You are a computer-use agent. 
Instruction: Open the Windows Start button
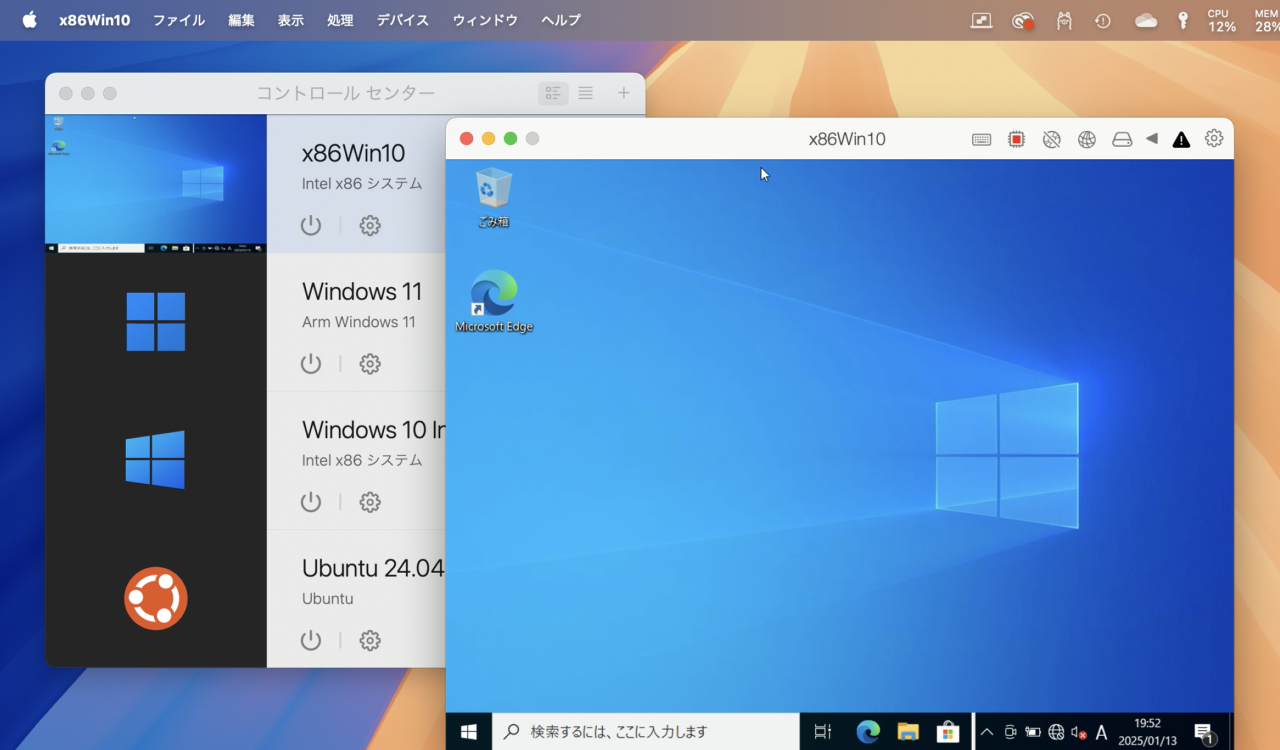click(x=469, y=732)
